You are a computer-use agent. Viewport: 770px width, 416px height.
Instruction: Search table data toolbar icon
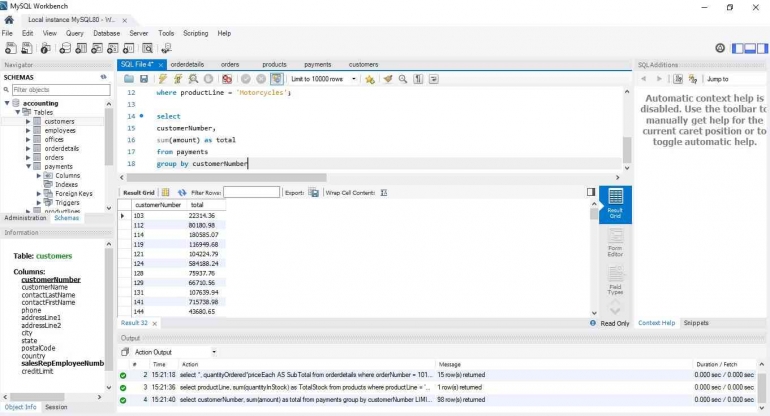147,48
